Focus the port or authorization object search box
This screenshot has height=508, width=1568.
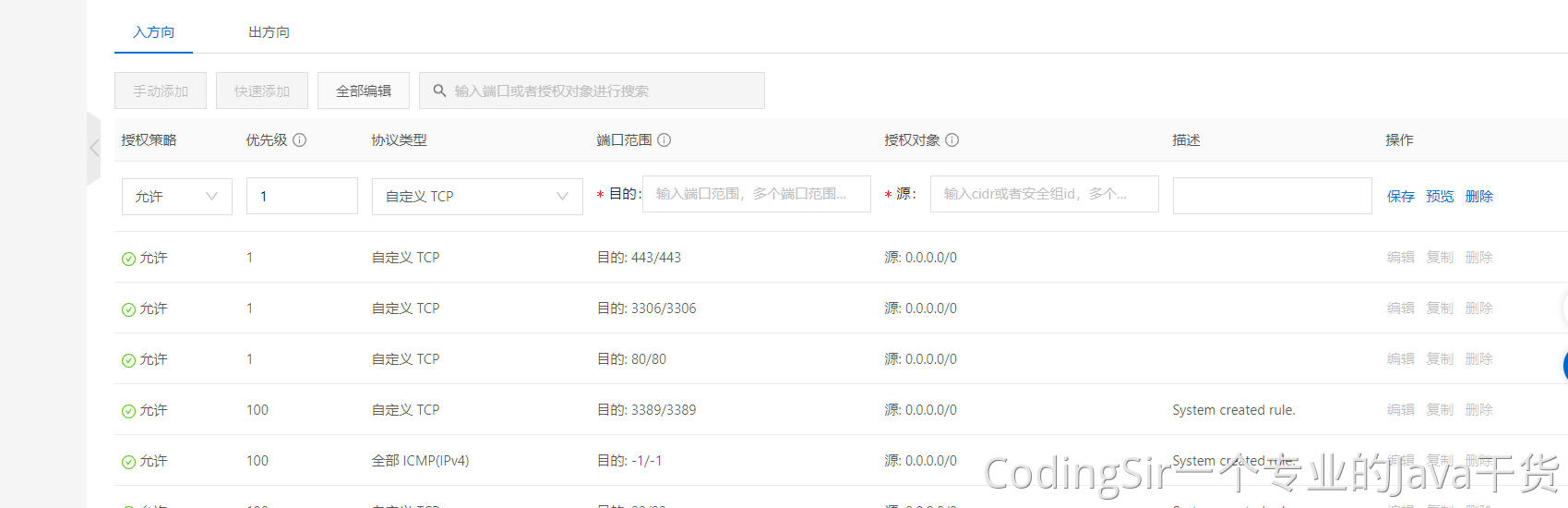point(592,91)
